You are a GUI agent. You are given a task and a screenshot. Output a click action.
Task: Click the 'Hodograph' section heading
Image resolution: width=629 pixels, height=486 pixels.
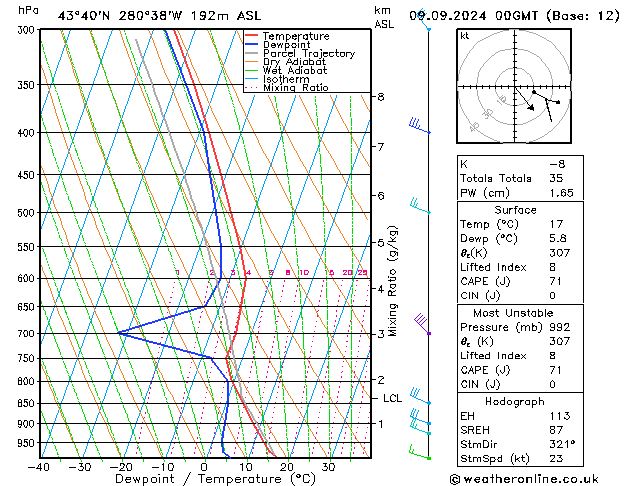click(515, 401)
